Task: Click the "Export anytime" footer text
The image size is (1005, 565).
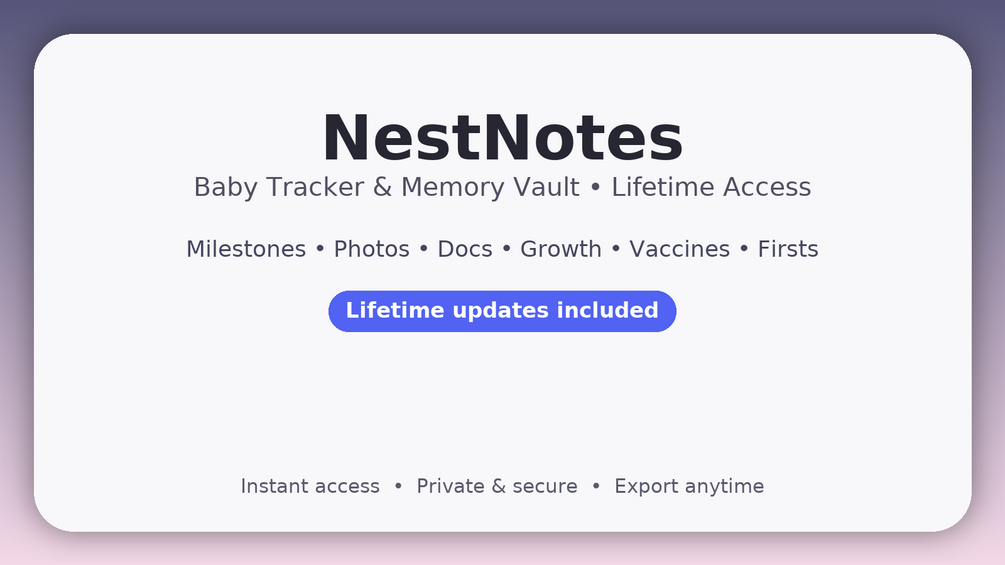Action: (689, 486)
